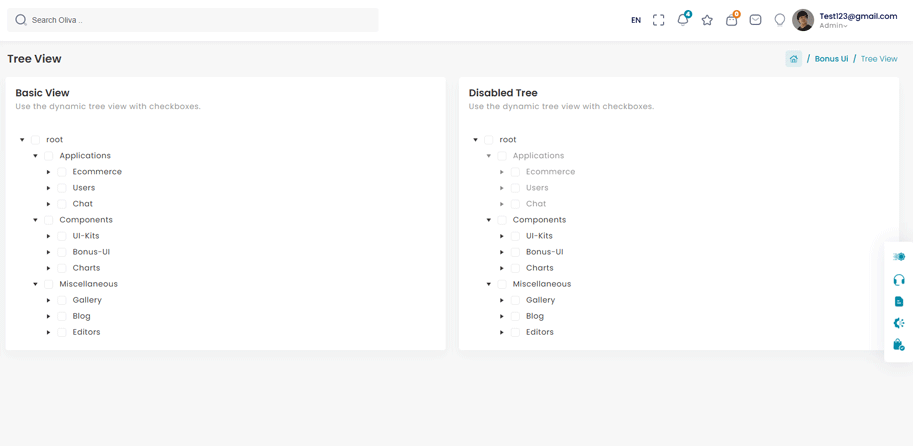
Task: Tick UI-Kits checkbox in Disabled Tree
Action: 515,236
